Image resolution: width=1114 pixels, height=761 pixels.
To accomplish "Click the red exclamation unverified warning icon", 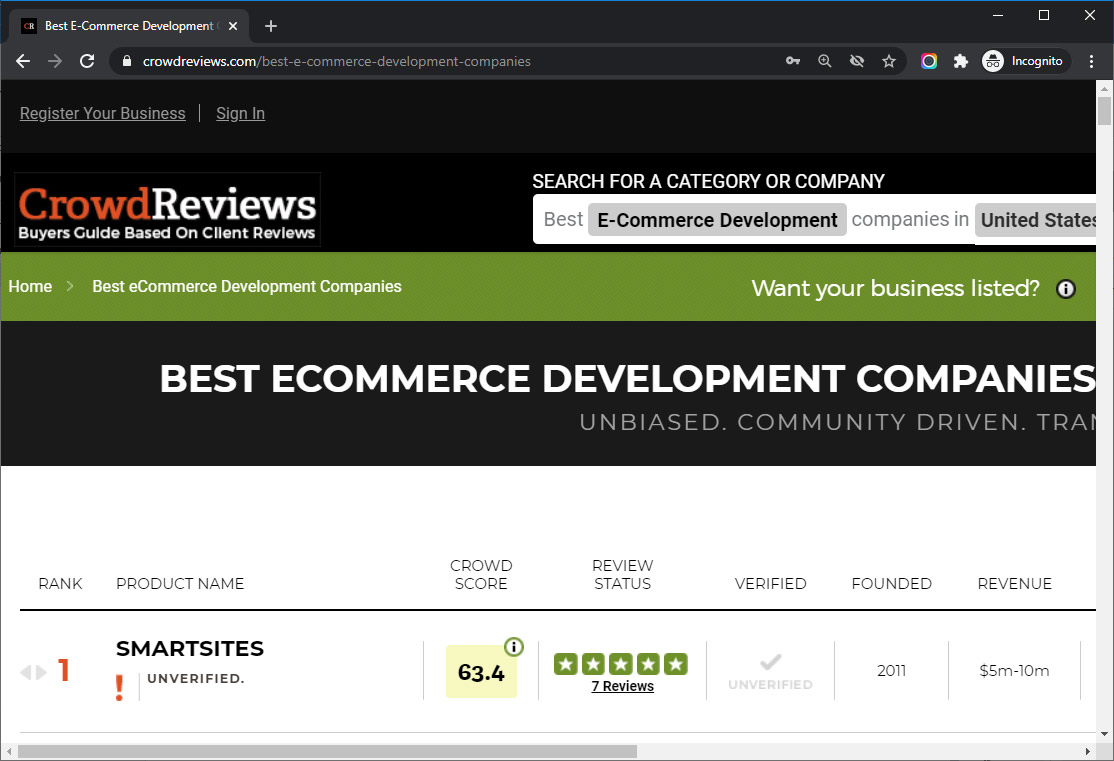I will tap(119, 688).
